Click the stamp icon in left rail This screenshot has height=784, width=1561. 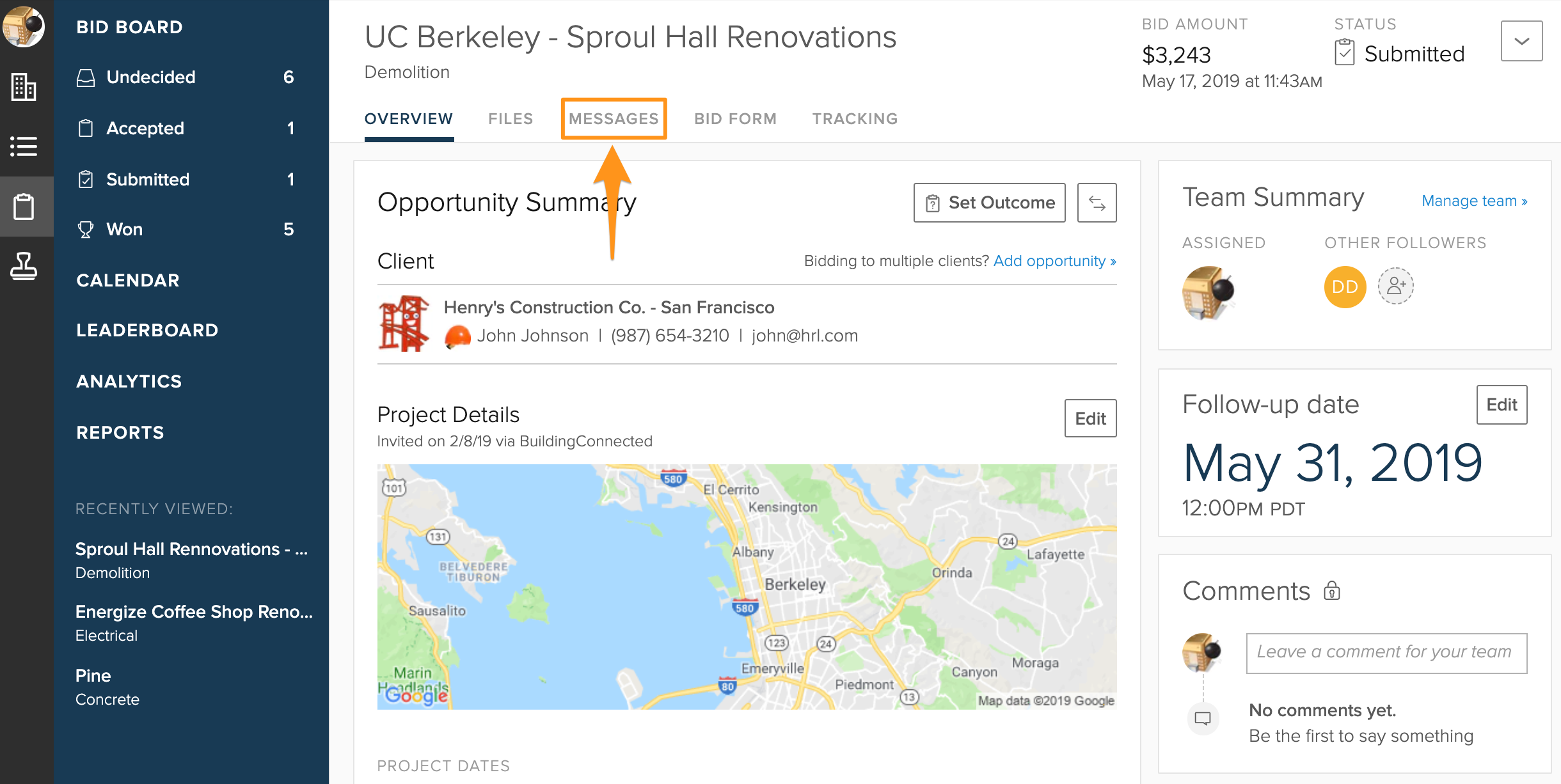tap(24, 266)
